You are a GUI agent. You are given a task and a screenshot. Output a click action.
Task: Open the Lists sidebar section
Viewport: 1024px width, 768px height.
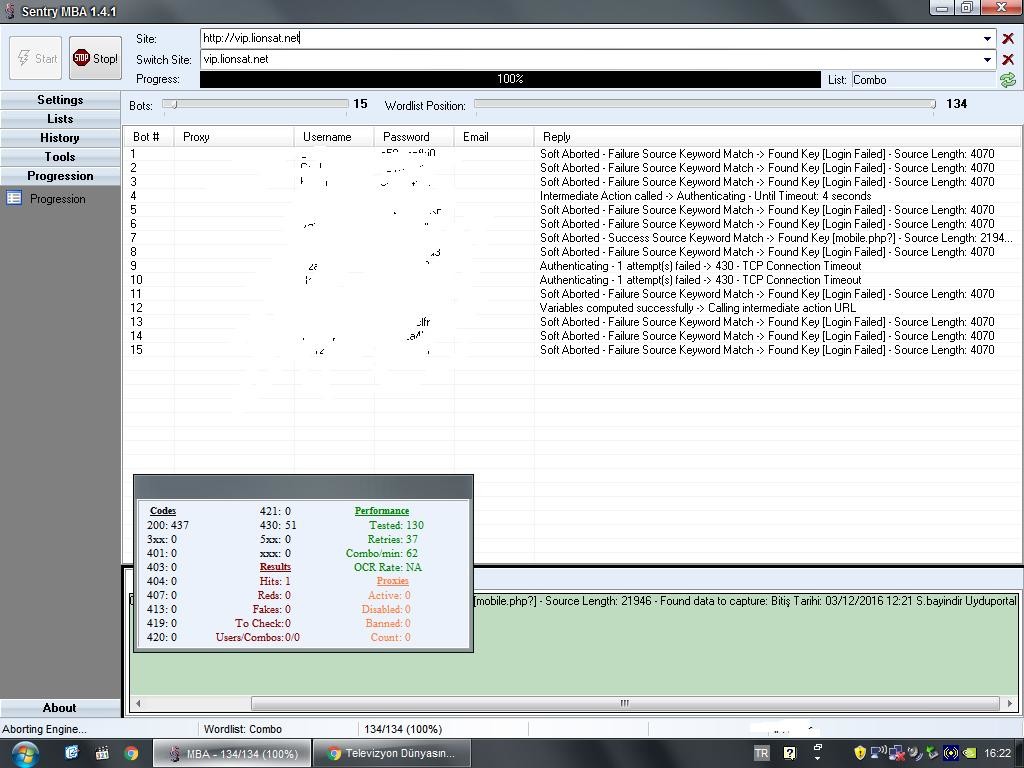pyautogui.click(x=60, y=119)
